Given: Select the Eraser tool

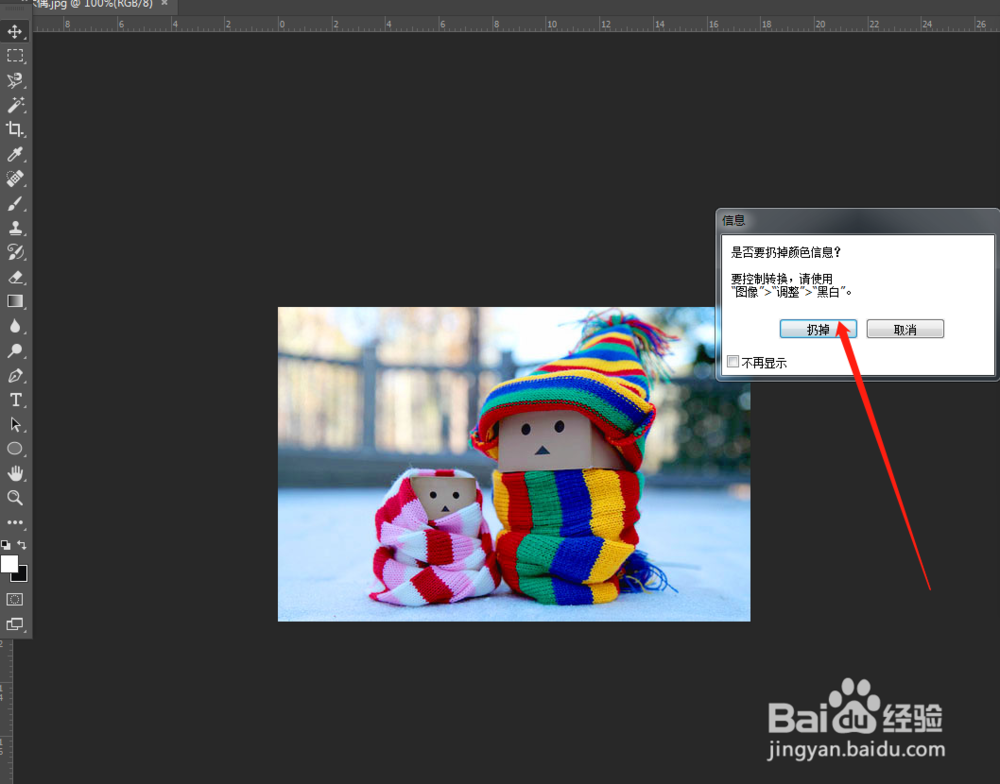Looking at the screenshot, I should [x=15, y=277].
